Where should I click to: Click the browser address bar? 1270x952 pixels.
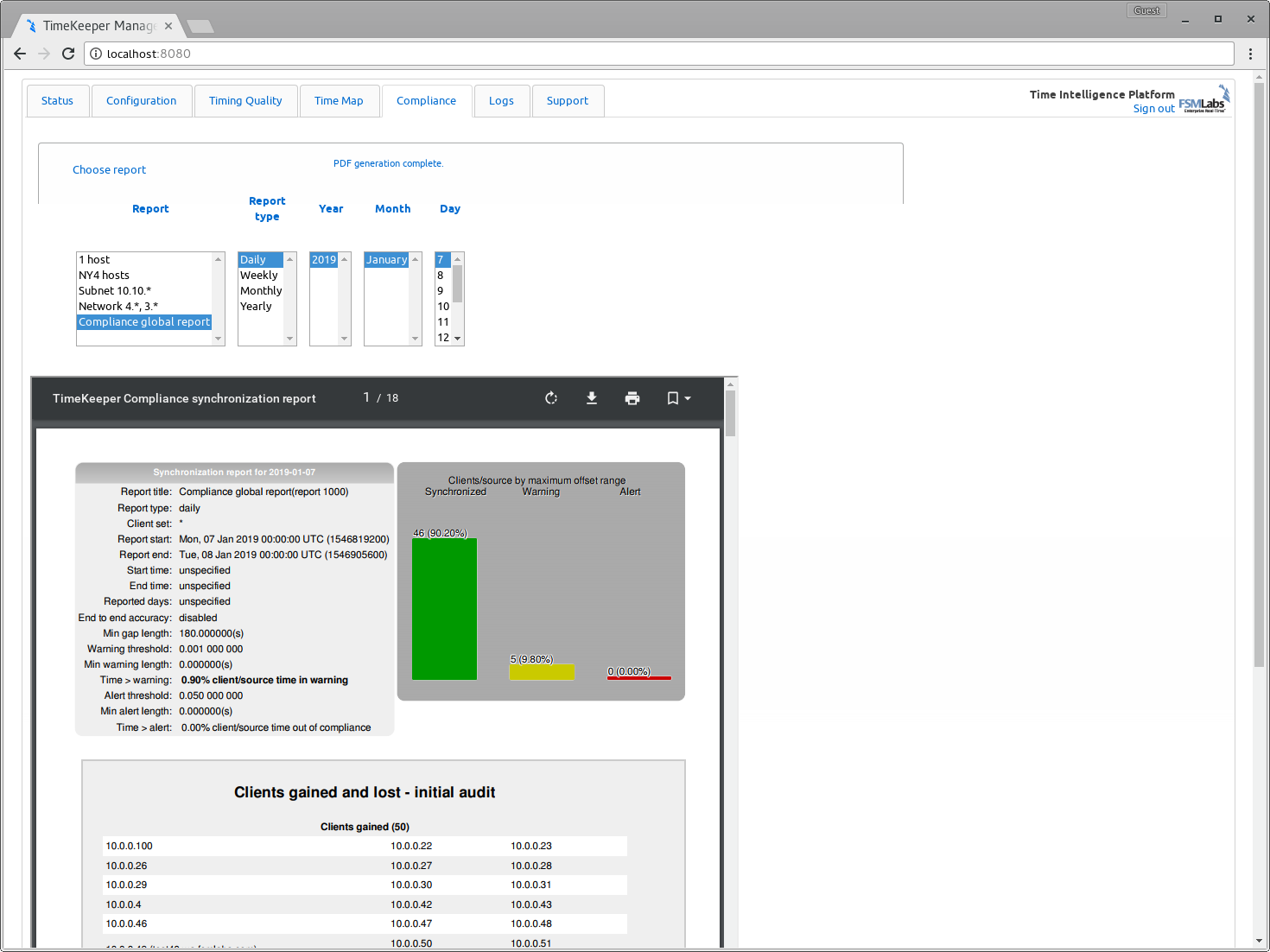tap(659, 54)
